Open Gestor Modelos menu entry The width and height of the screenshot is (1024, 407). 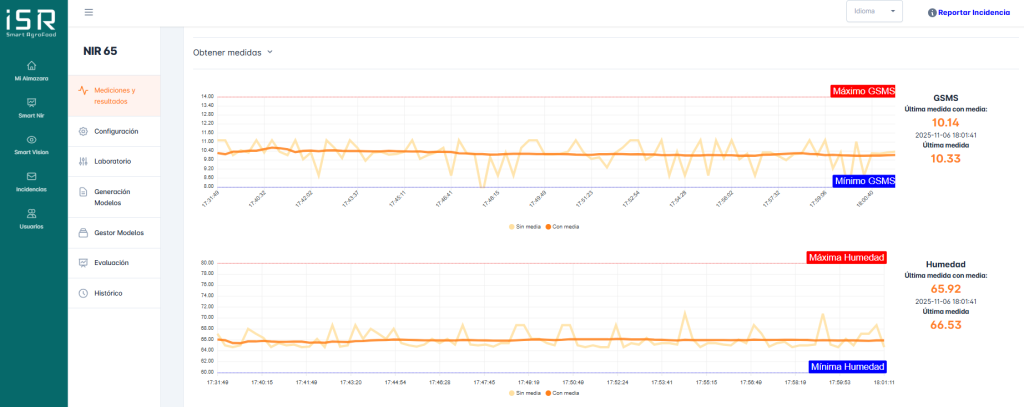[118, 232]
